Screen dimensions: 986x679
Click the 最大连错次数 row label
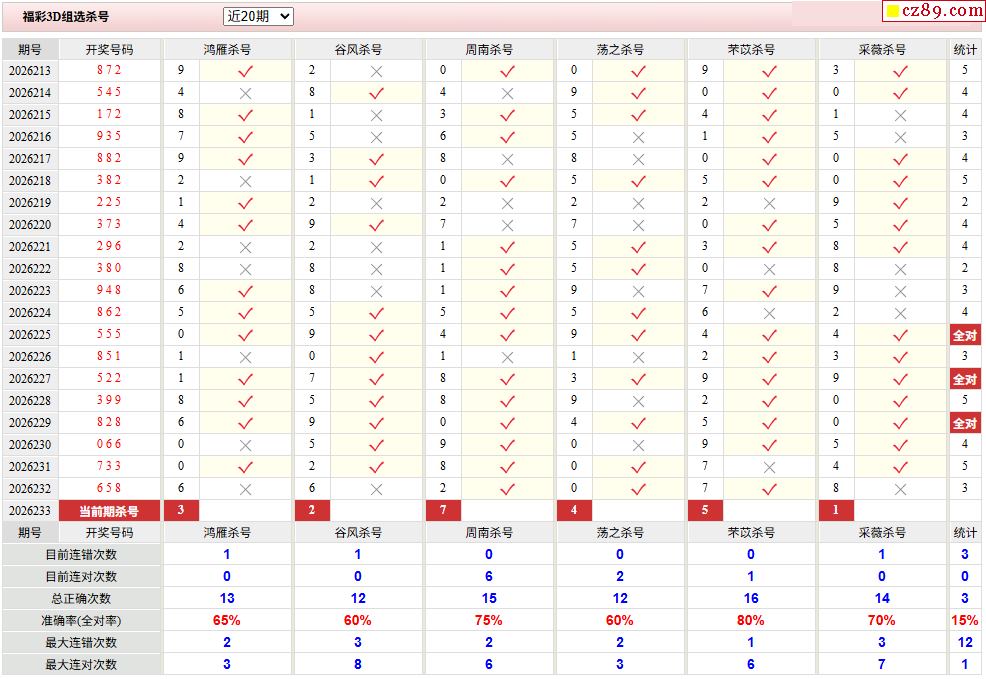[81, 643]
